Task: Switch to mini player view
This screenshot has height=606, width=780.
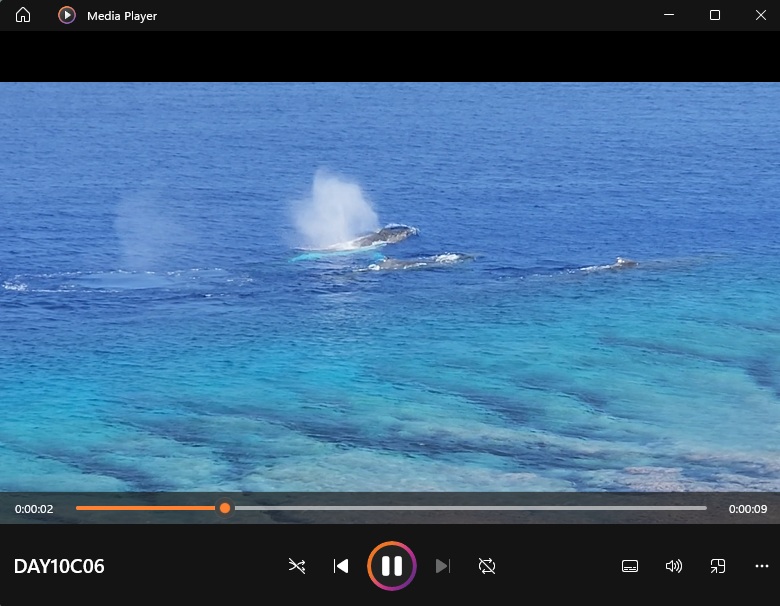Action: pyautogui.click(x=718, y=566)
